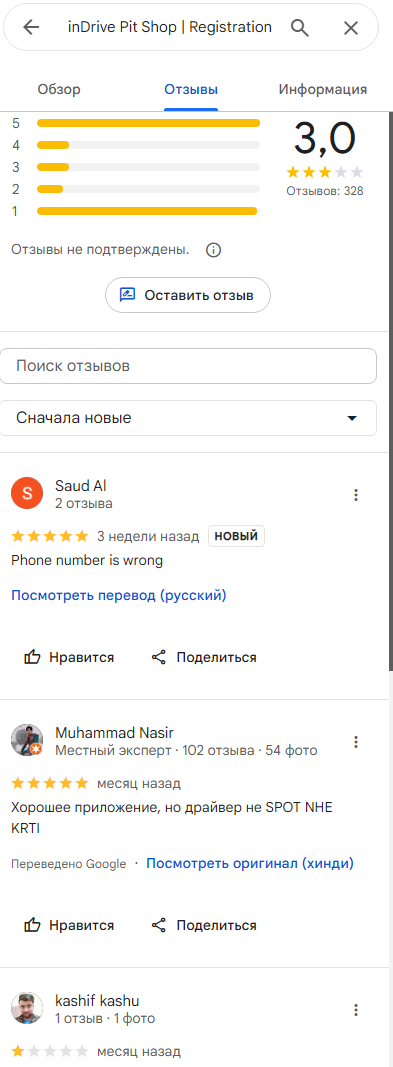Click the magnifier search icon
This screenshot has width=393, height=1067.
(300, 27)
